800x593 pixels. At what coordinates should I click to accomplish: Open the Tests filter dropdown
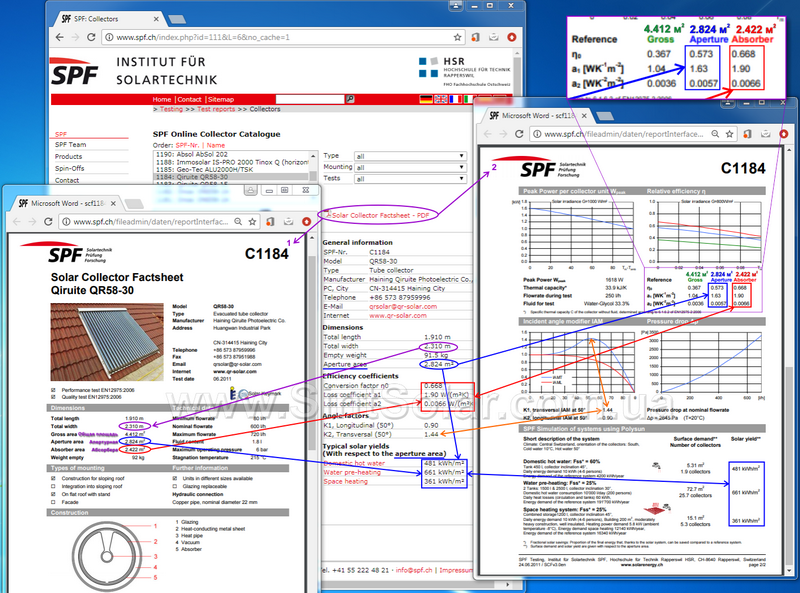click(x=410, y=179)
